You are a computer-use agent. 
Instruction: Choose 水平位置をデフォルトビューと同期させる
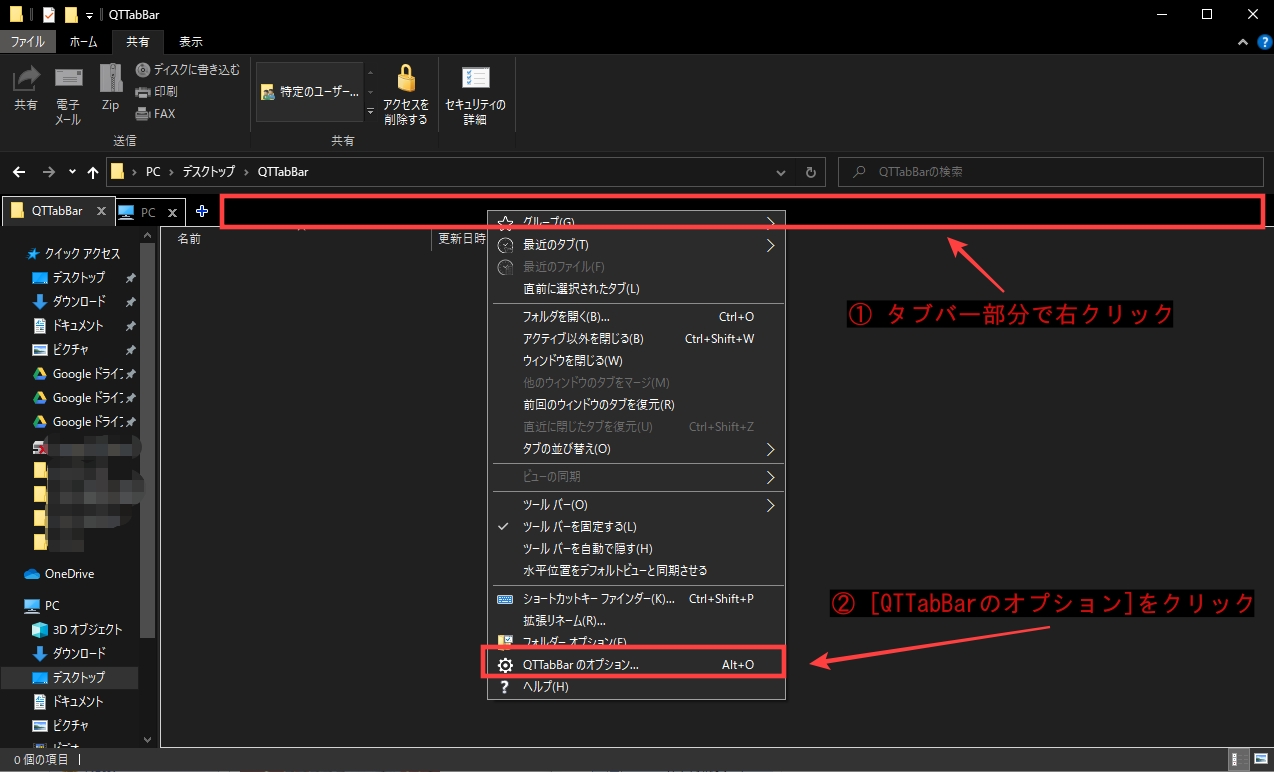636,571
